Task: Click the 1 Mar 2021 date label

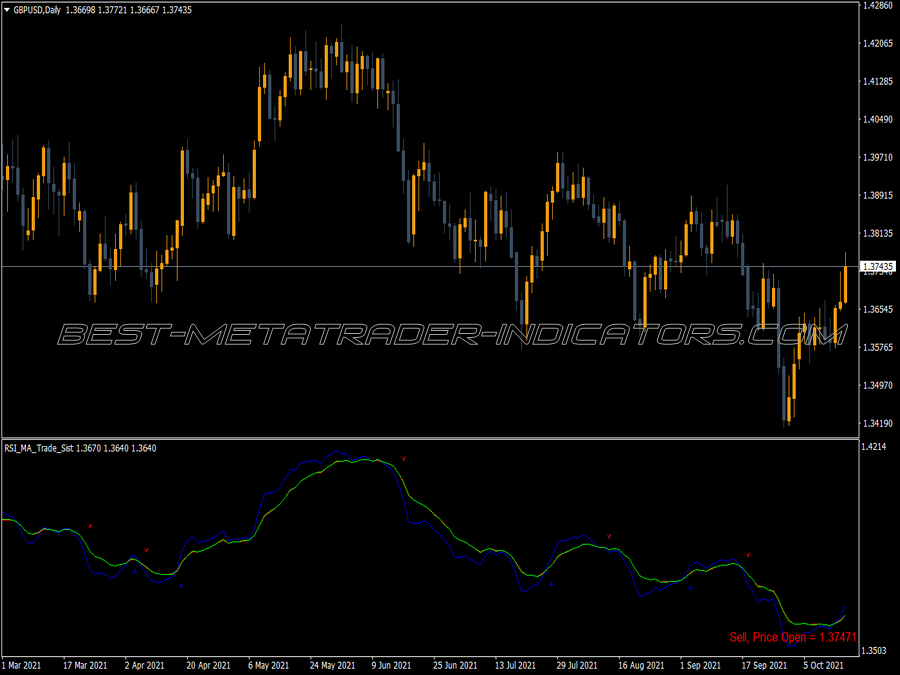Action: 21,666
